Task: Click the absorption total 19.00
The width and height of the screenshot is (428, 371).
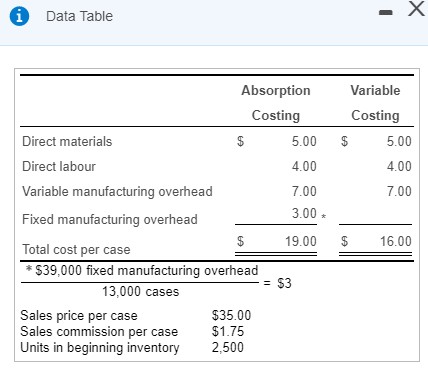Action: point(301,241)
